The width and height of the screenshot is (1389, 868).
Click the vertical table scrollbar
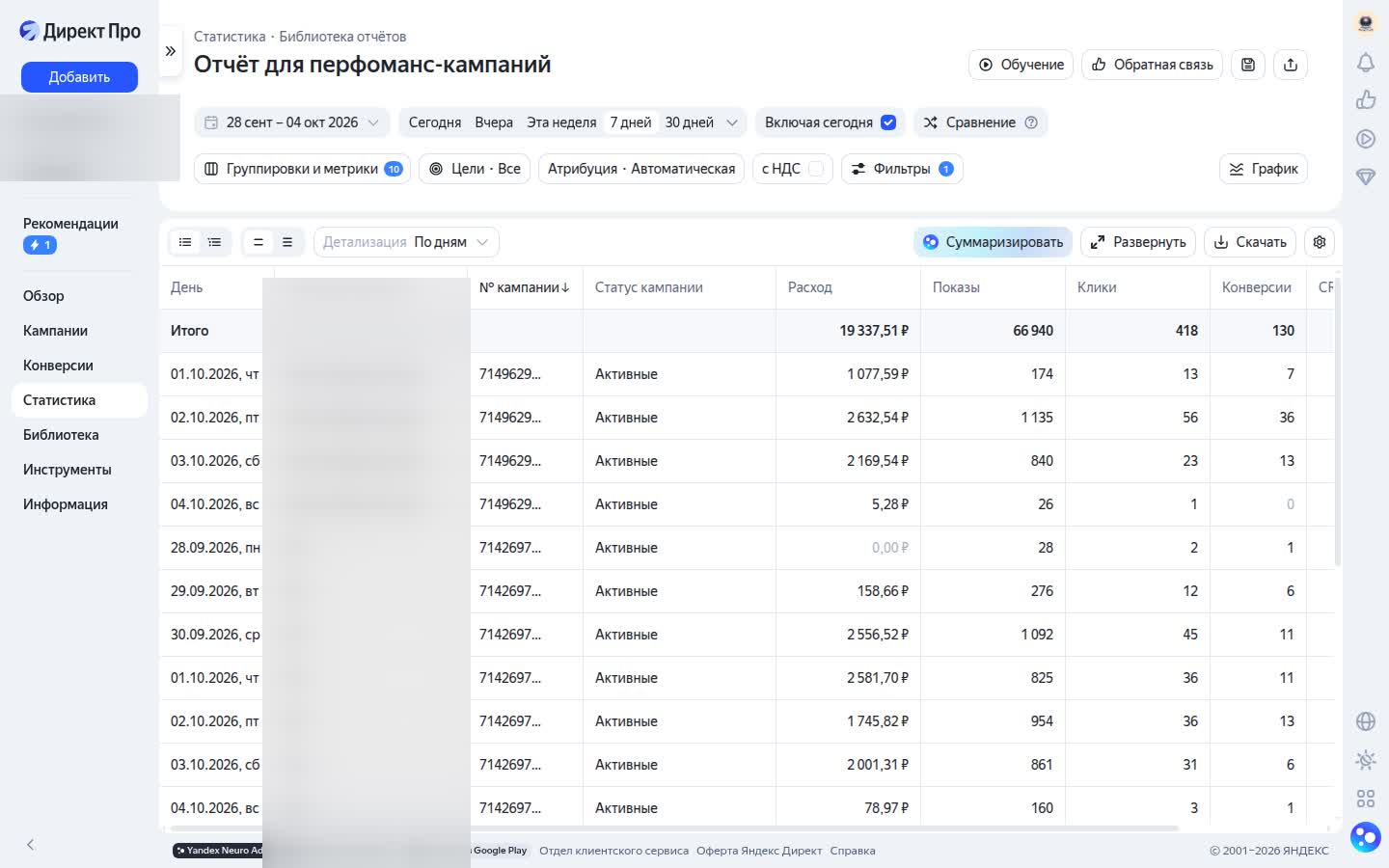tap(1337, 422)
